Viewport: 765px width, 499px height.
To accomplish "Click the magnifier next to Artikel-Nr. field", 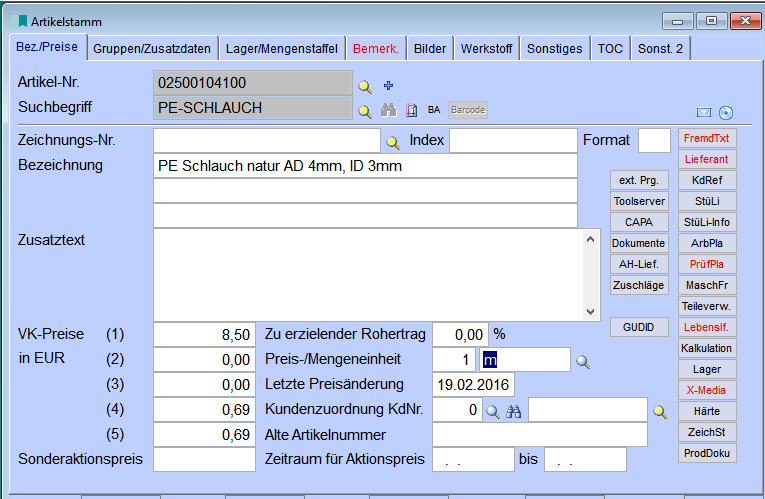I will (x=365, y=86).
